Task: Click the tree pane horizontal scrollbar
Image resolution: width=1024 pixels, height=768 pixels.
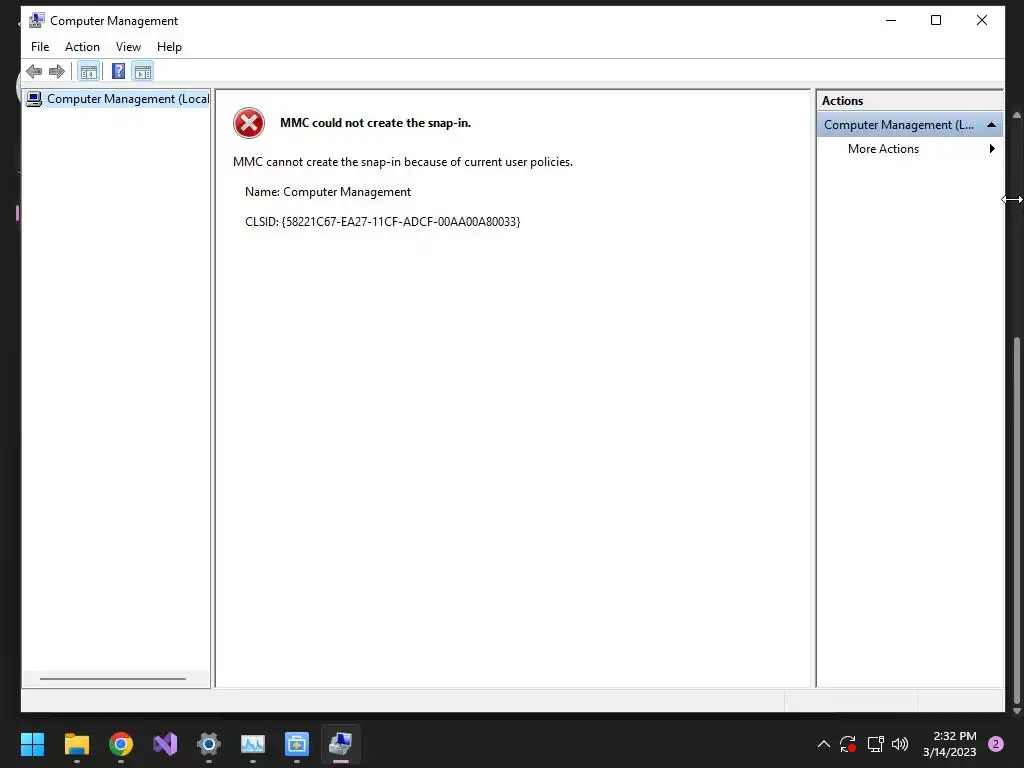Action: (113, 679)
